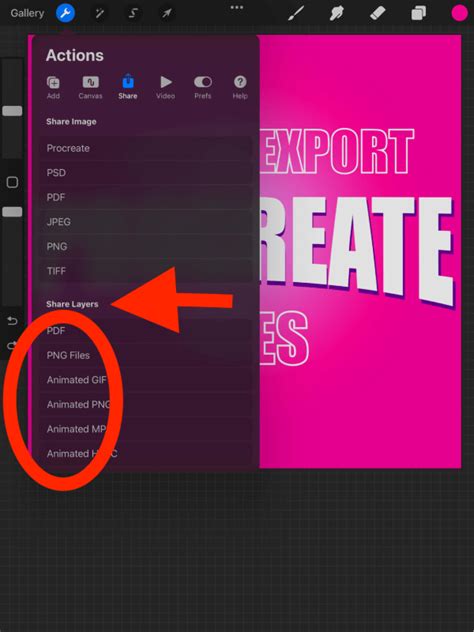Screen dimensions: 474x632
Task: Export image as PSD
Action: (146, 173)
